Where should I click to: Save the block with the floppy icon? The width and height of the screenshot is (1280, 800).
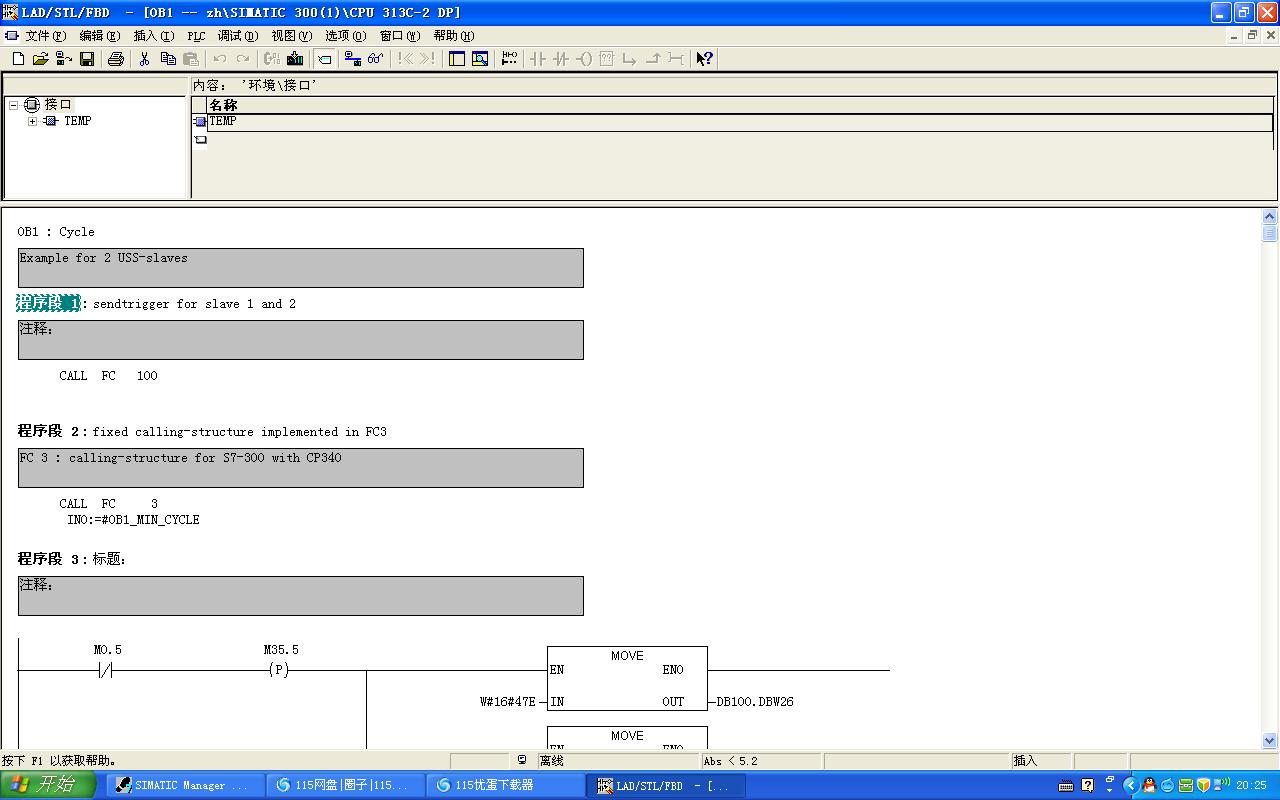click(87, 59)
